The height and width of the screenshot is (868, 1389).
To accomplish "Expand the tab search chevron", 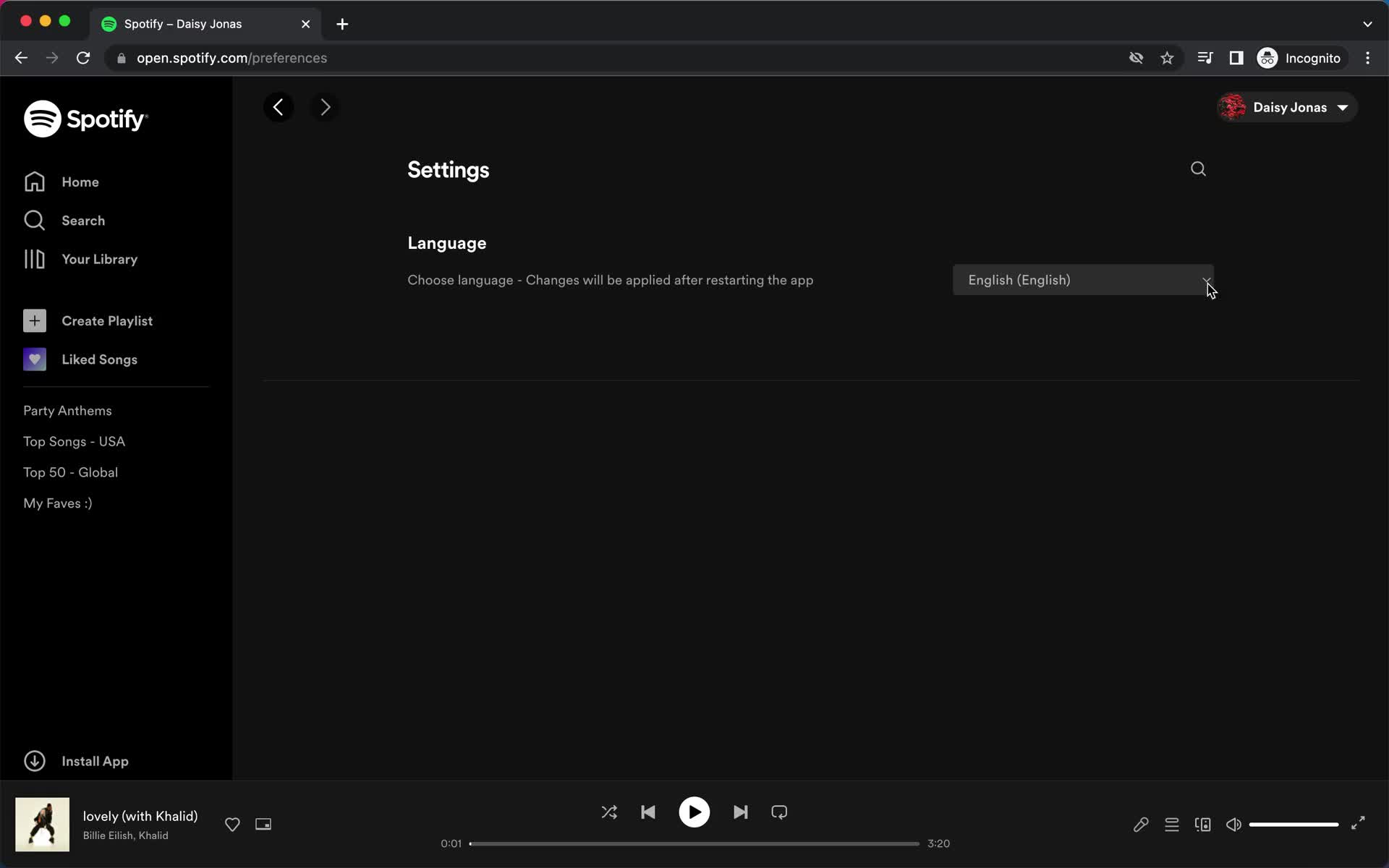I will (x=1367, y=24).
